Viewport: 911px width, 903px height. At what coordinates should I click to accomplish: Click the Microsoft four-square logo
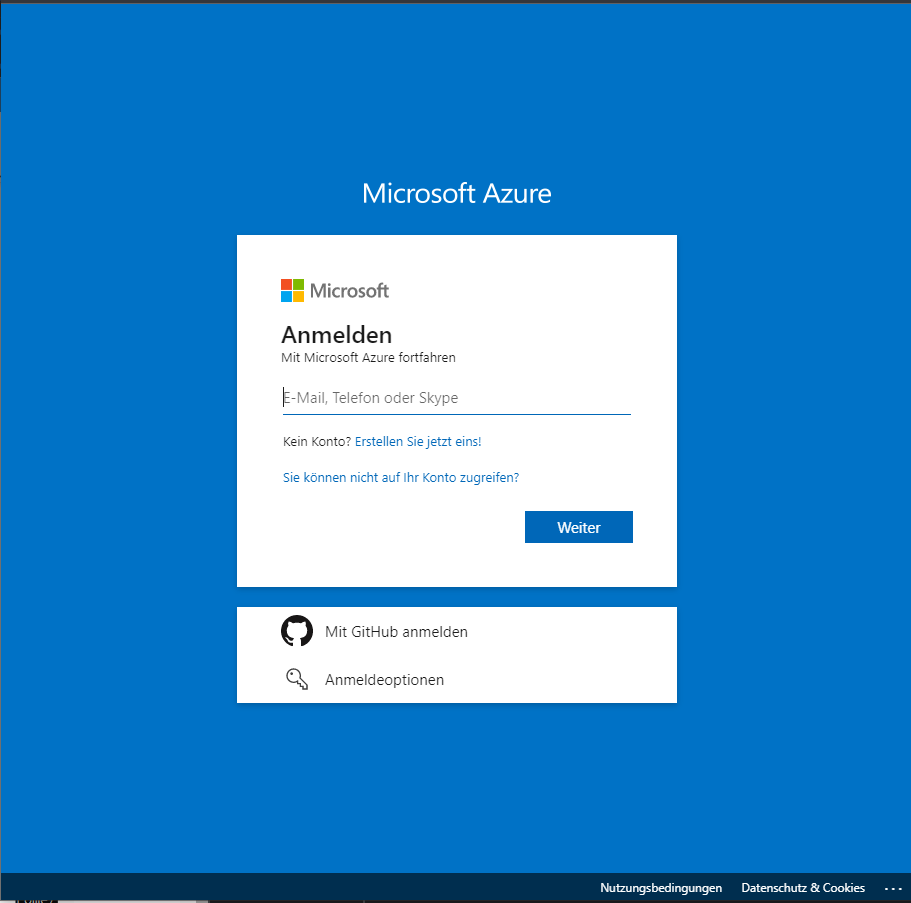click(292, 291)
